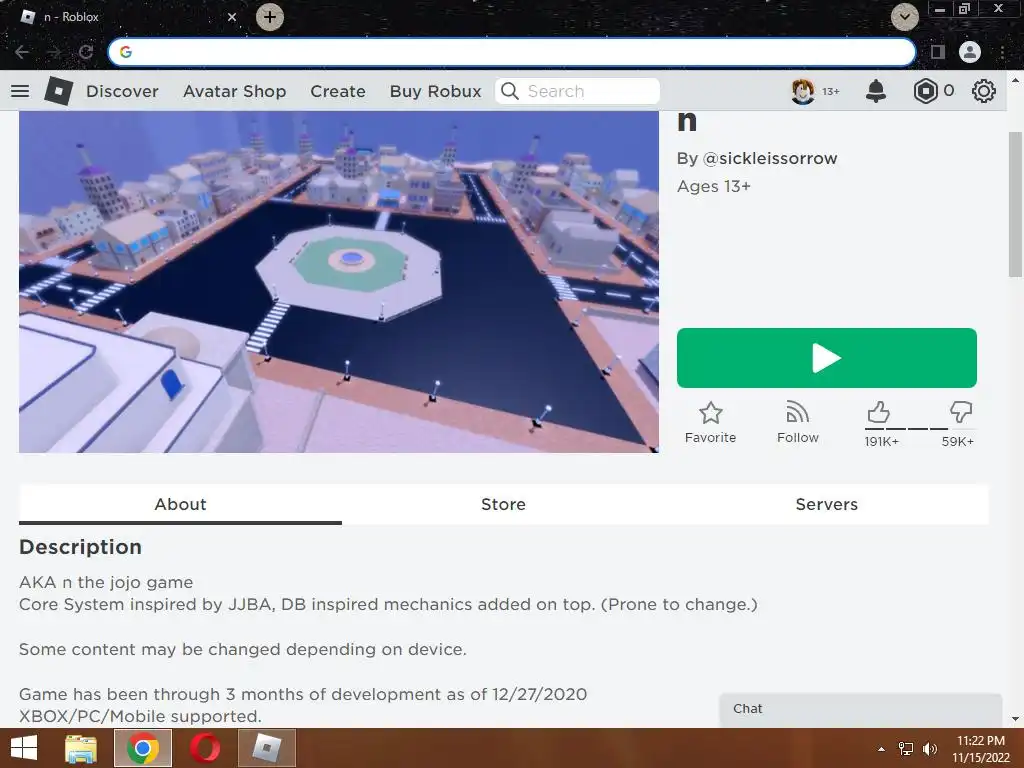Open File Explorer from taskbar
Screen dimensions: 1024x768
[81, 748]
